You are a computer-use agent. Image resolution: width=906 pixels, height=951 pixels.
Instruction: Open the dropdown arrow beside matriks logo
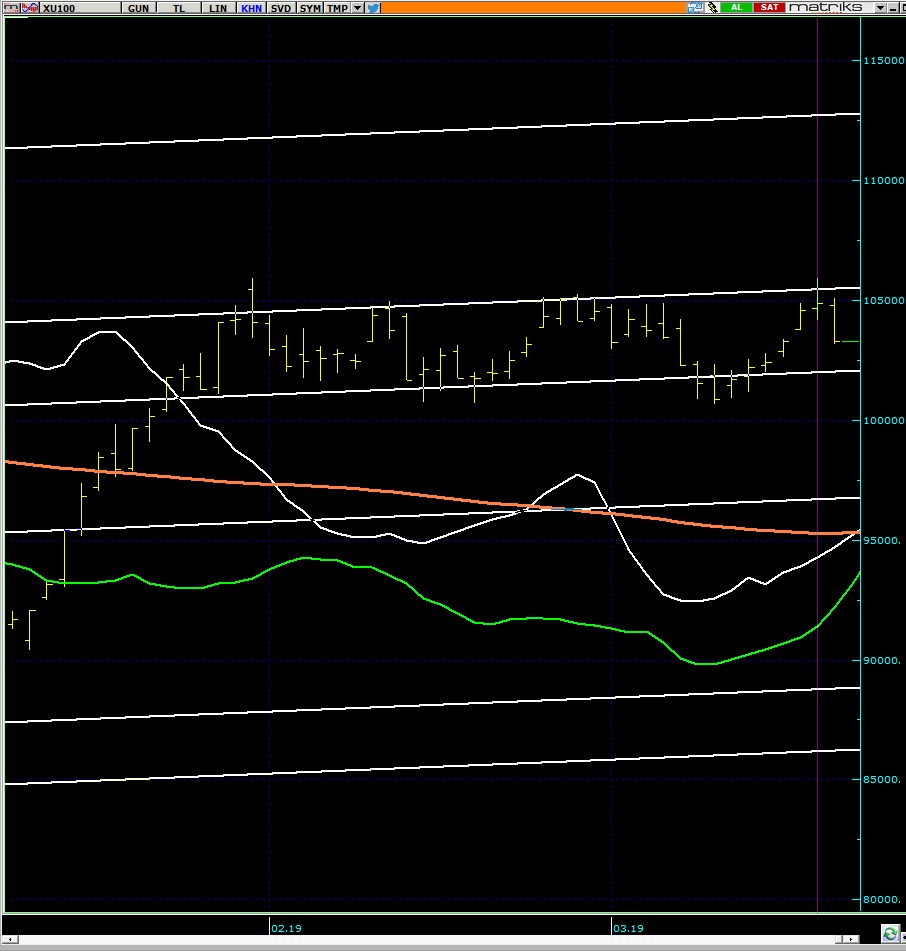coord(881,8)
